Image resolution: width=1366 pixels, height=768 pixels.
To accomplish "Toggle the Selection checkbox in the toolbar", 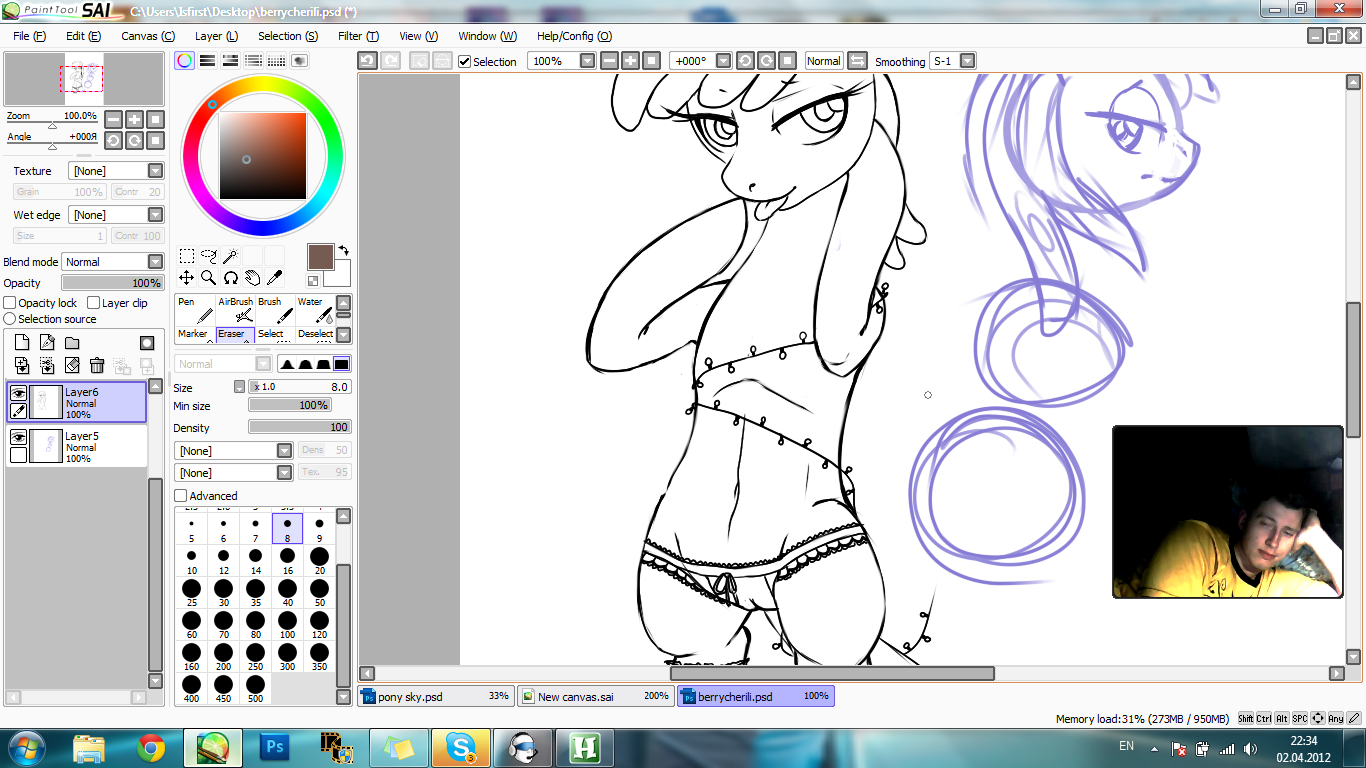I will click(x=465, y=61).
